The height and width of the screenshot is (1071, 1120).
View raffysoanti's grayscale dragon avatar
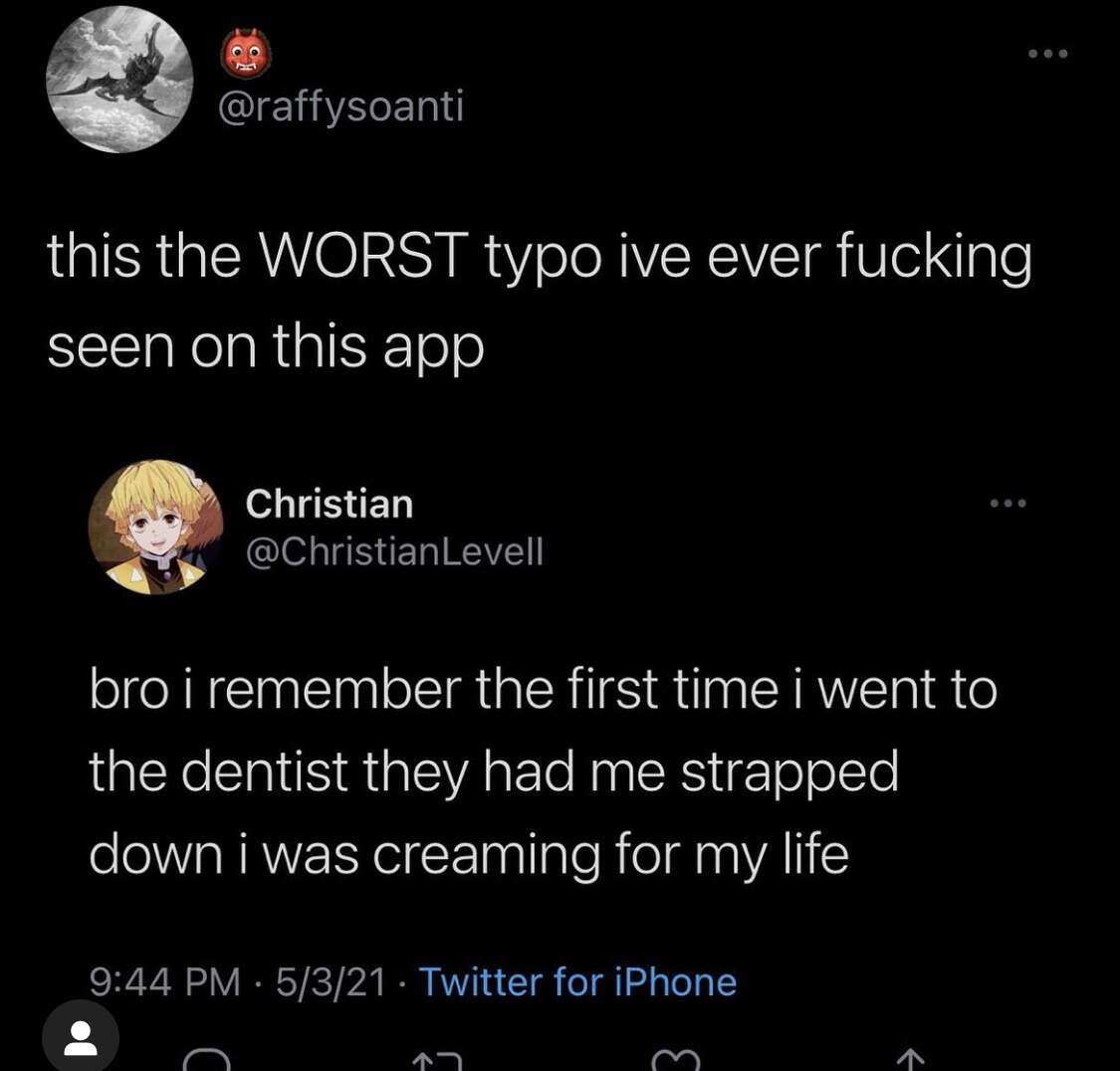pyautogui.click(x=120, y=80)
